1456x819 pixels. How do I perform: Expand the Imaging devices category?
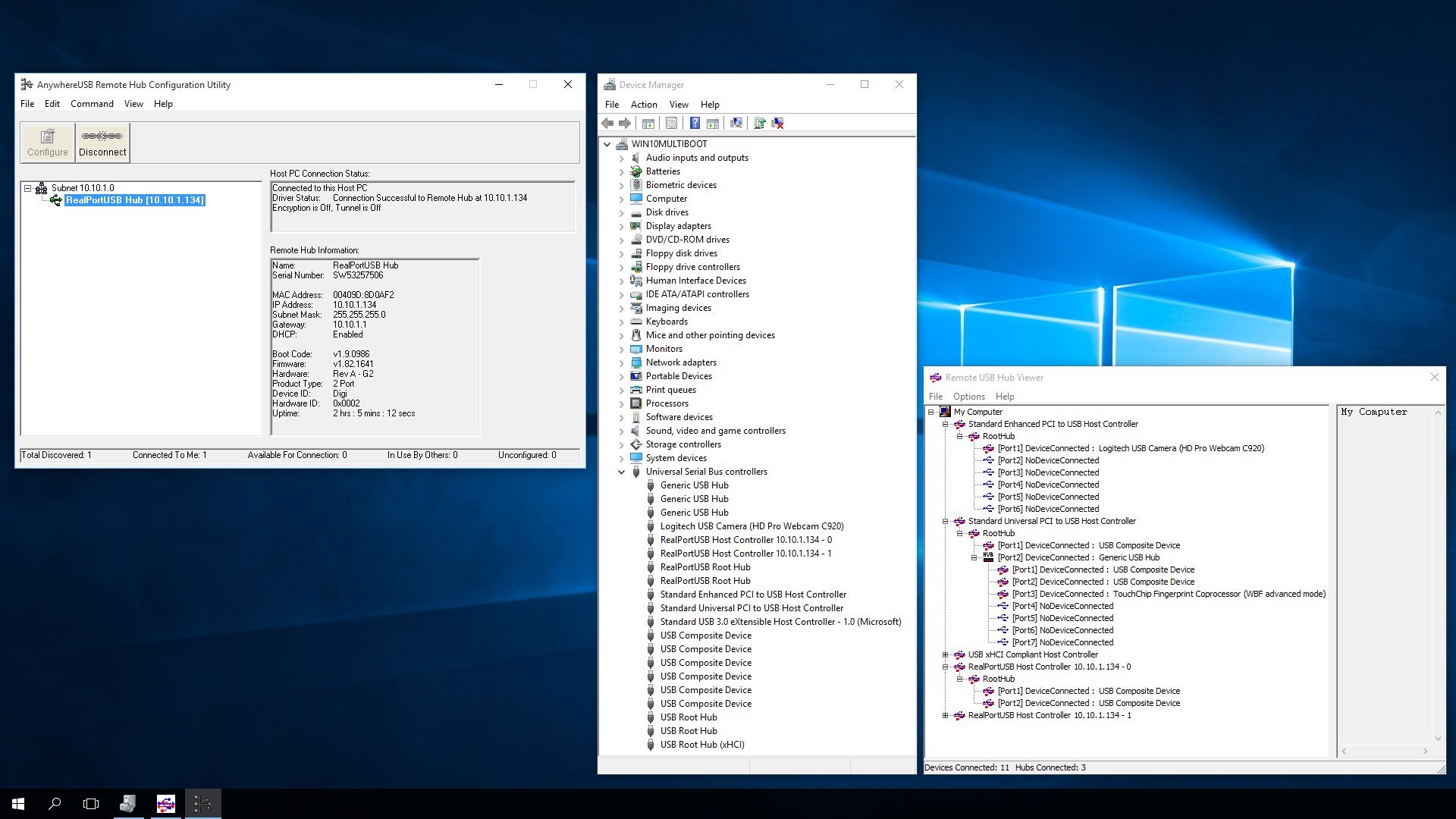[622, 308]
